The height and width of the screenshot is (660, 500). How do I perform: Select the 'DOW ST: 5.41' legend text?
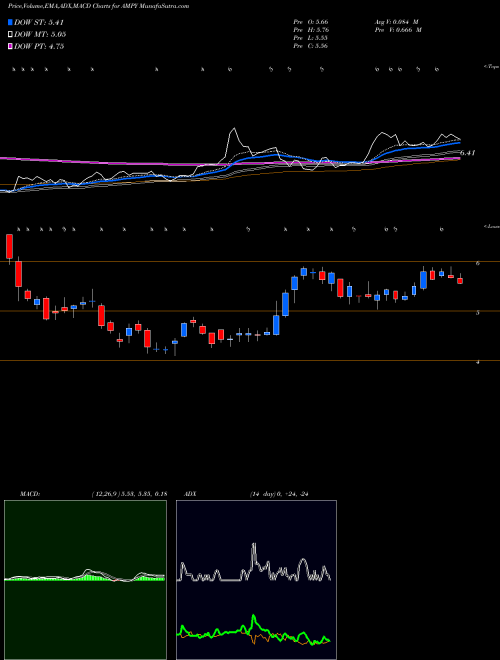click(39, 22)
